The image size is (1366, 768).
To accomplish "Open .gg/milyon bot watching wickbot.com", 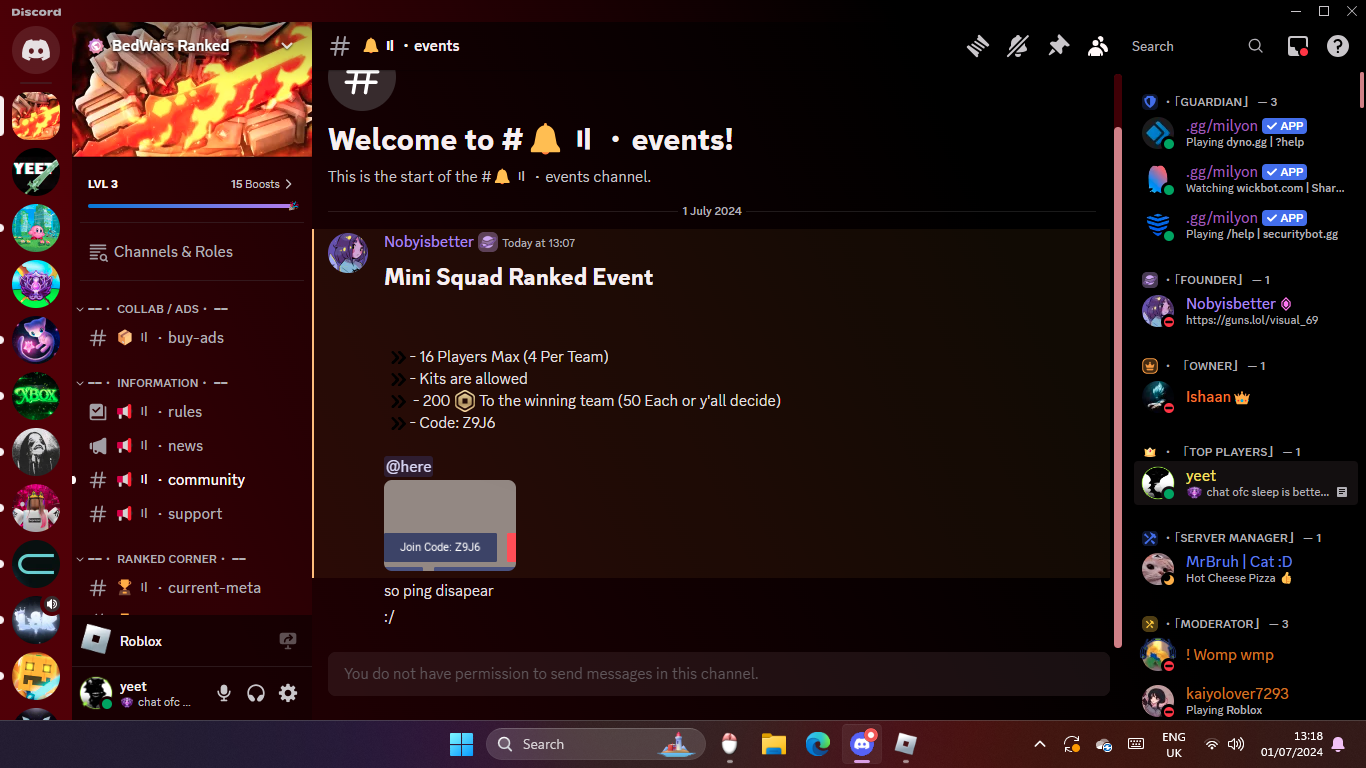I will point(1246,179).
